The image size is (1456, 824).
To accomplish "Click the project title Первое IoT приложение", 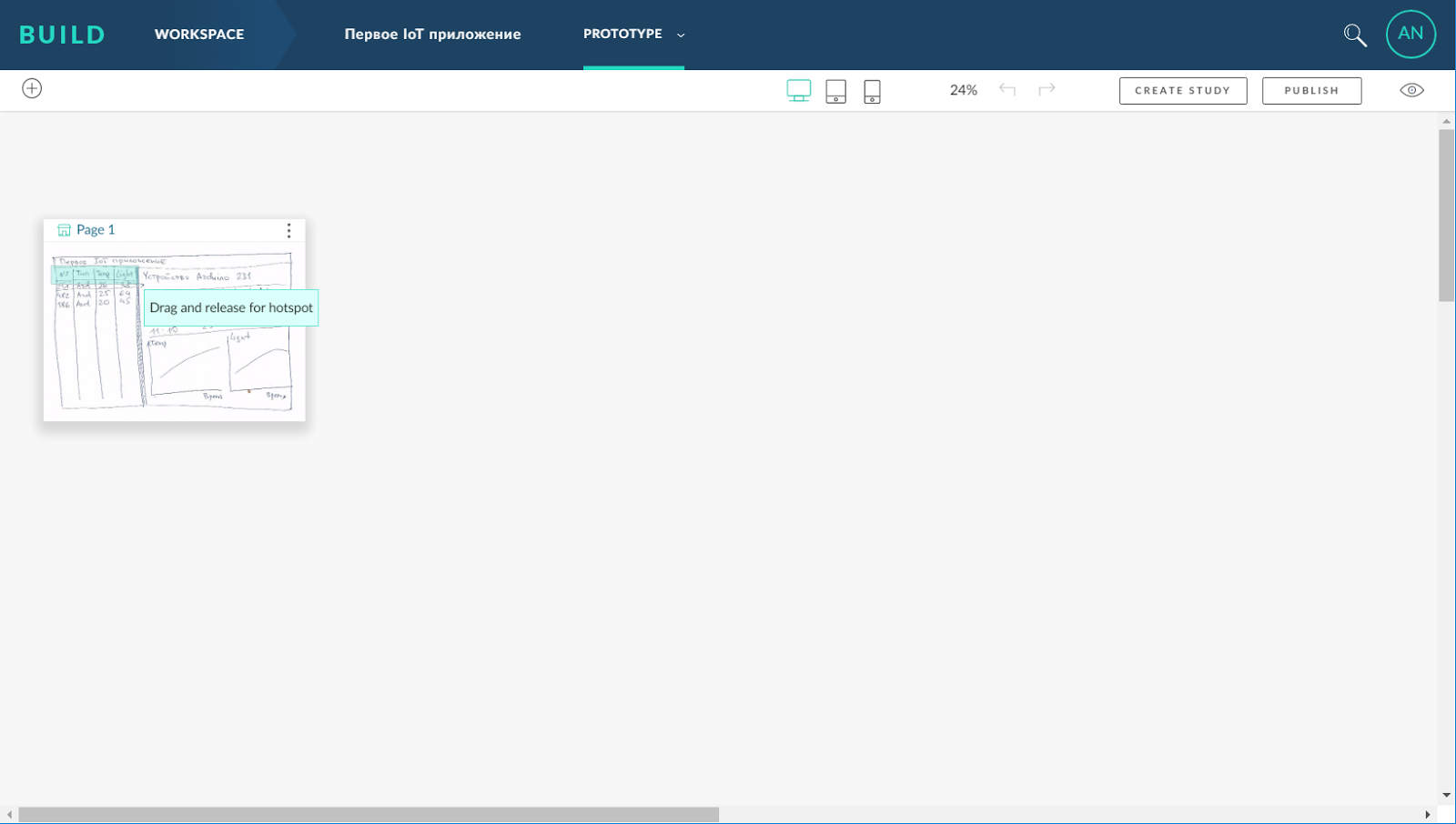I will pyautogui.click(x=432, y=35).
